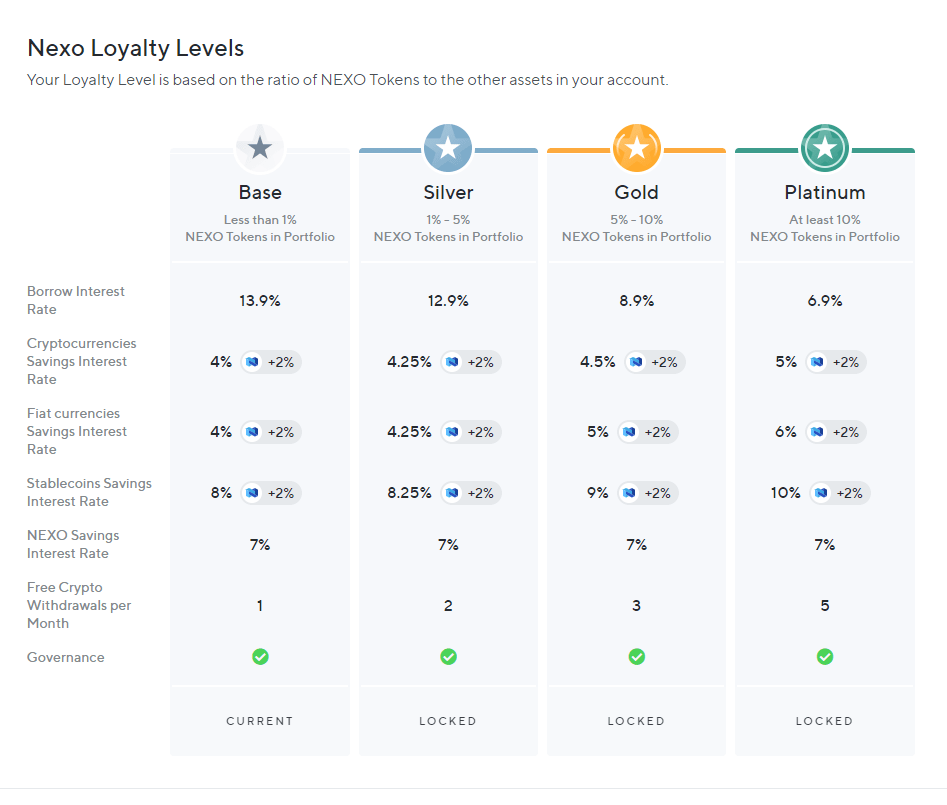
Task: Click the CURRENT status under Base
Action: pyautogui.click(x=260, y=721)
